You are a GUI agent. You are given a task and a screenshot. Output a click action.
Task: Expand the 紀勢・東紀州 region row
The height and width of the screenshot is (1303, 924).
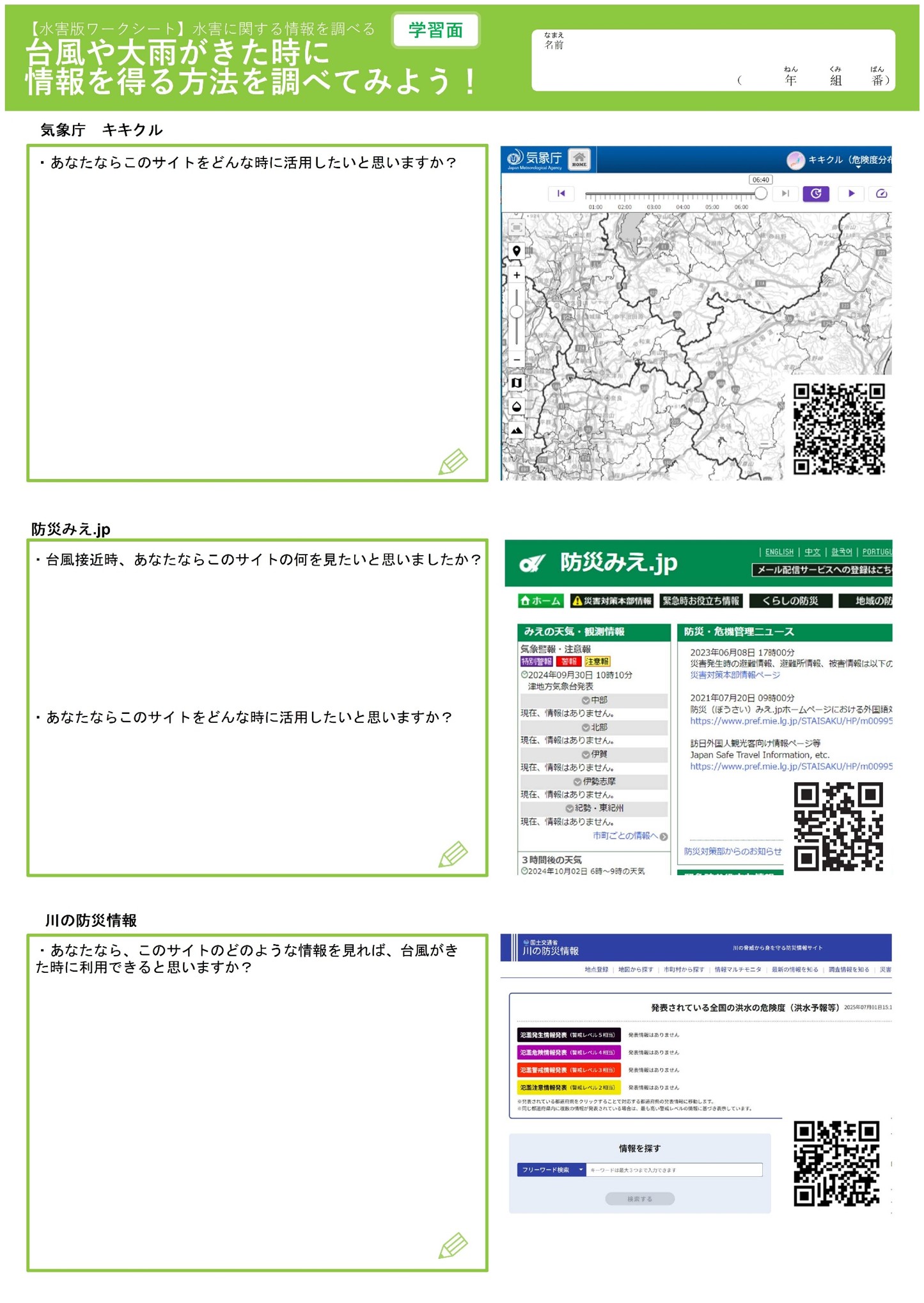point(594,809)
